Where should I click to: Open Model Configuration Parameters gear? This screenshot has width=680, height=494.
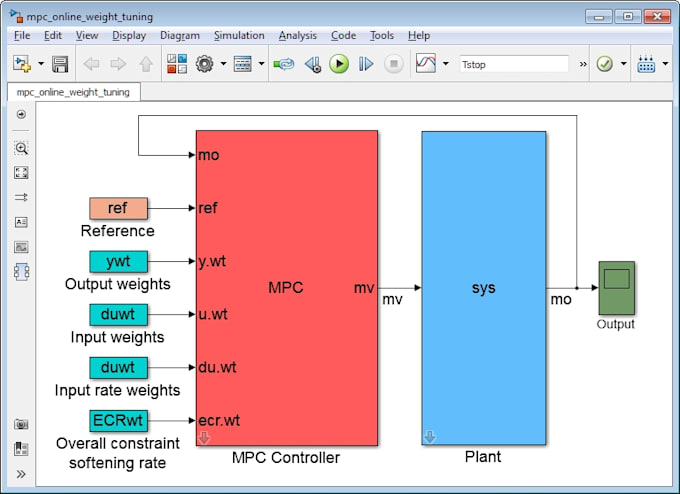click(x=204, y=64)
